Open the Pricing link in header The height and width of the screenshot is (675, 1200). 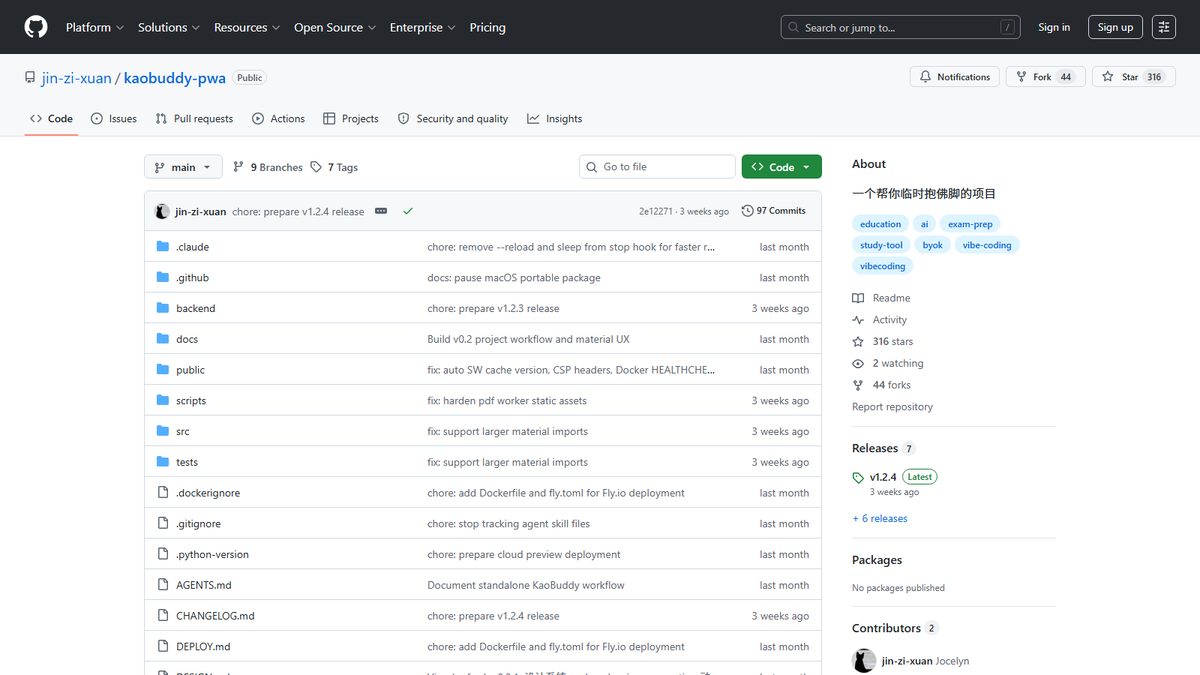(x=488, y=27)
